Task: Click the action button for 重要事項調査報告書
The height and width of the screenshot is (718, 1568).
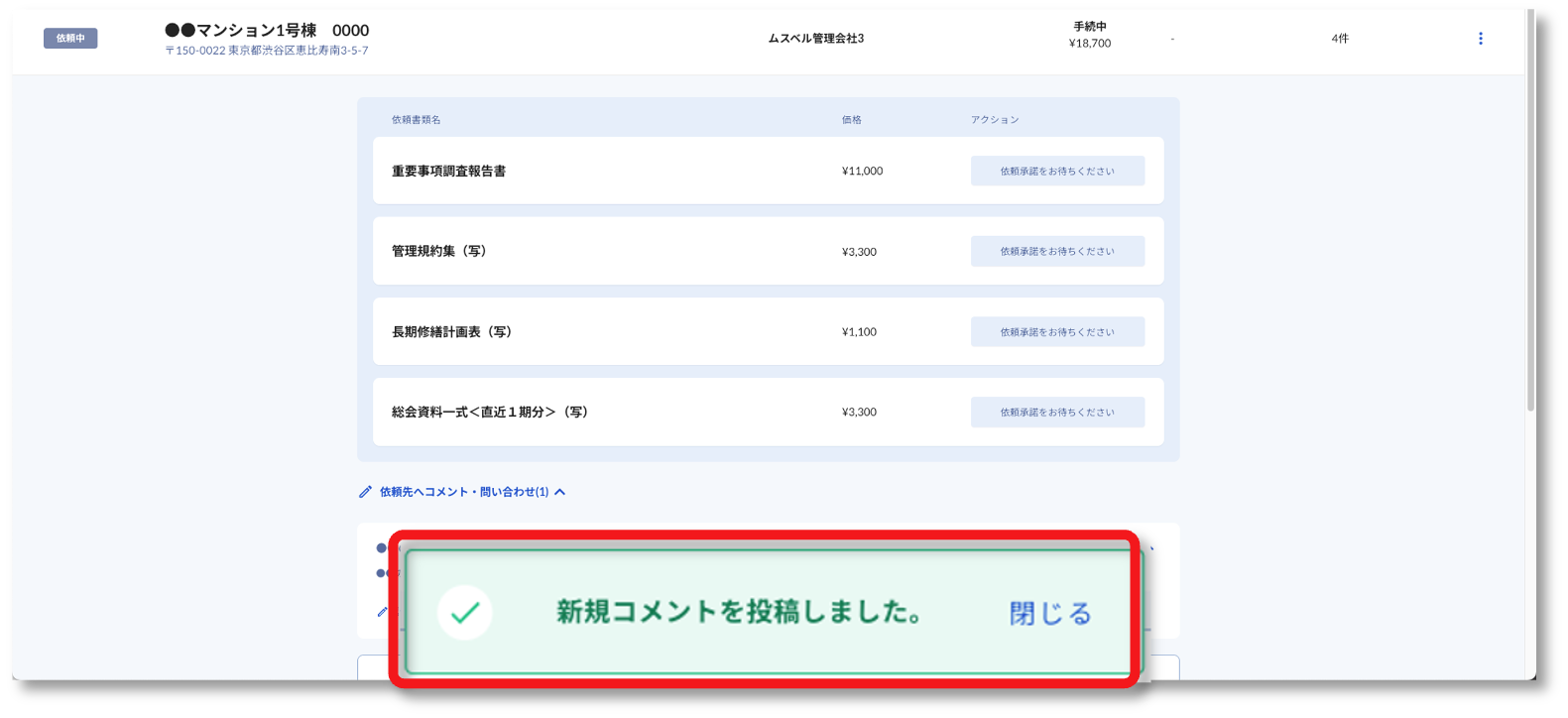Action: [x=1056, y=171]
